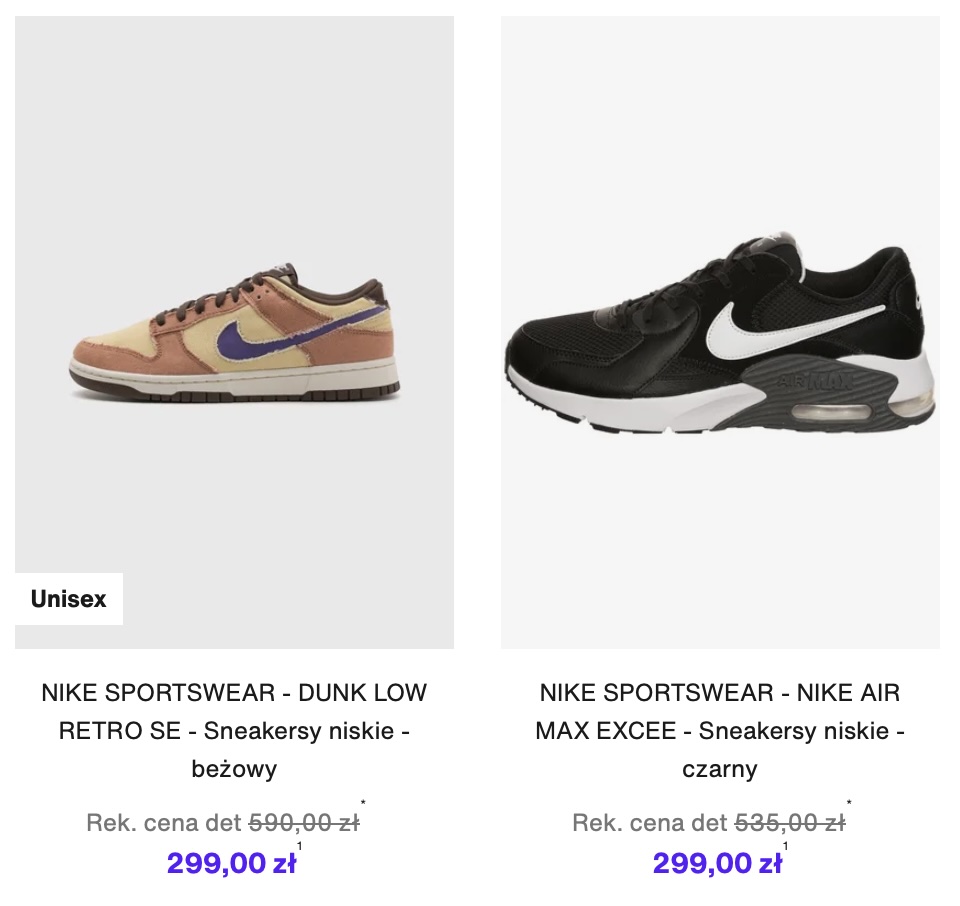Click 'Rek. cena det' label under Dunk Low
Viewport: 960px width, 906px height.
coord(164,823)
